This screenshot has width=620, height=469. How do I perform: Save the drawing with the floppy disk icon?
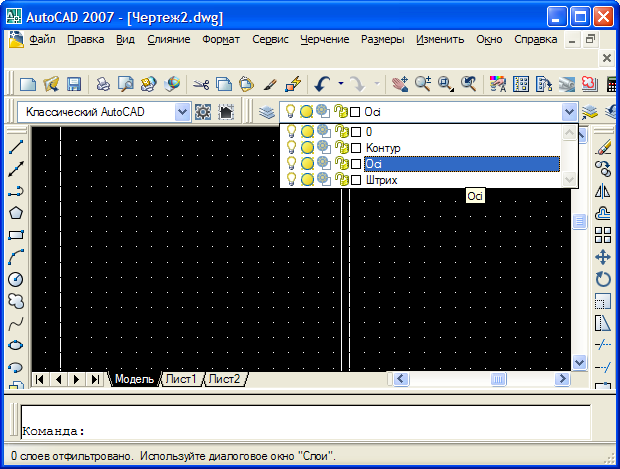click(74, 84)
